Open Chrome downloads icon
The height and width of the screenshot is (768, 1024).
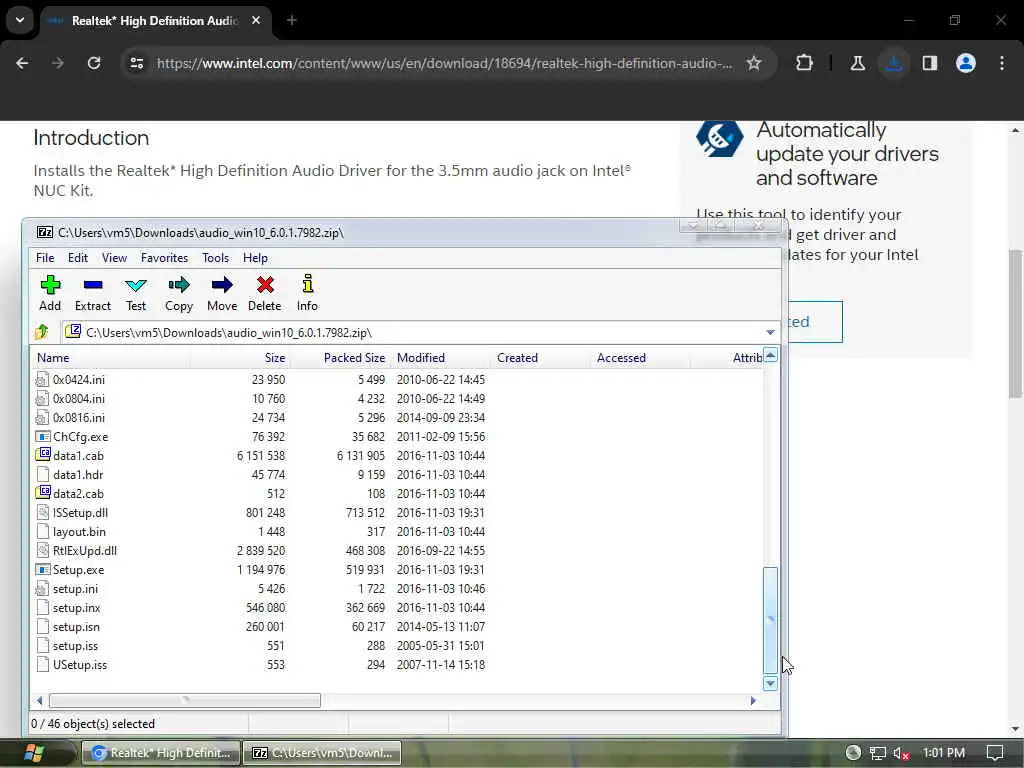tap(893, 63)
